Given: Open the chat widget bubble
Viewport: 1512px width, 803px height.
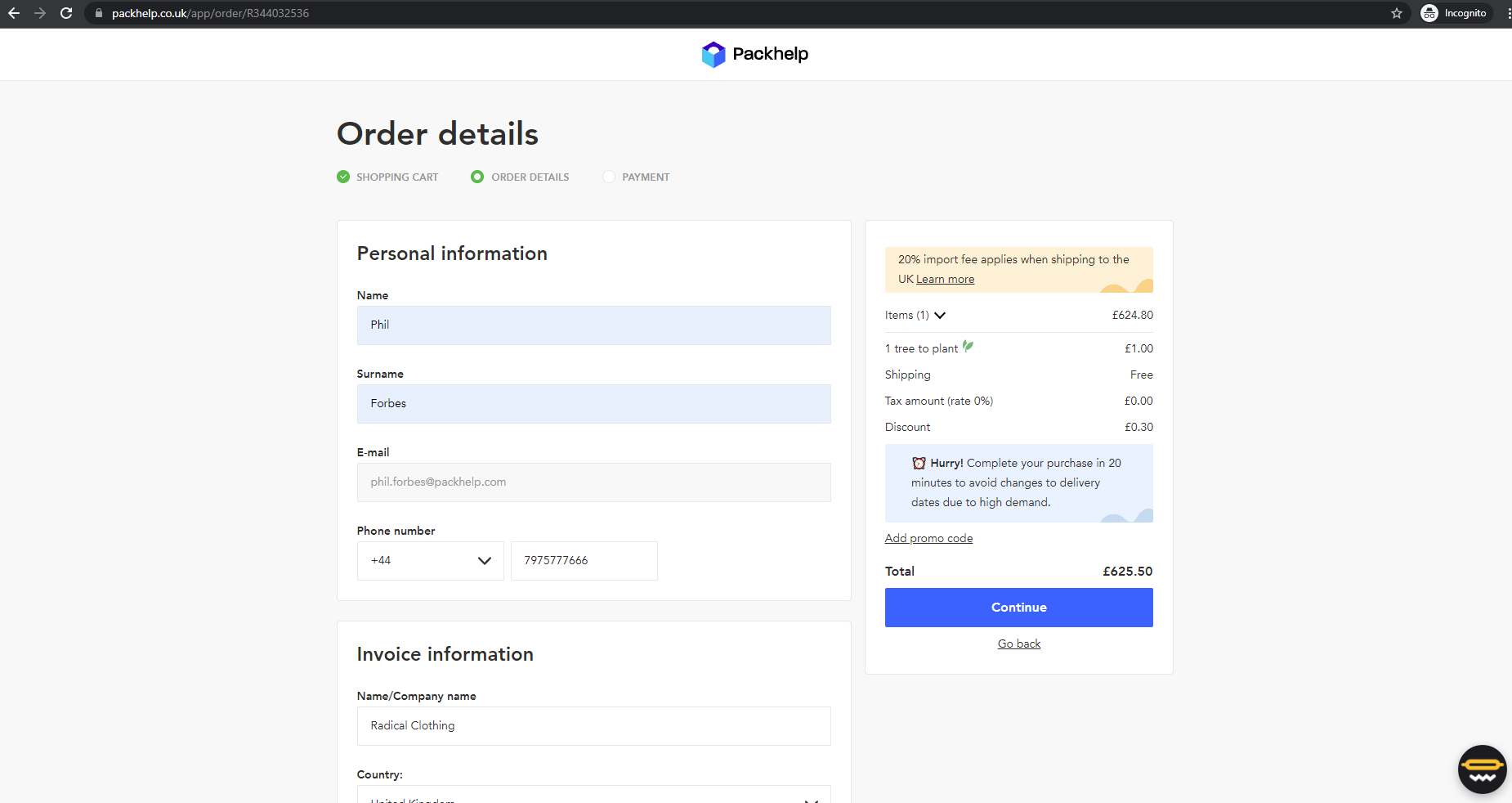Looking at the screenshot, I should click(1483, 769).
